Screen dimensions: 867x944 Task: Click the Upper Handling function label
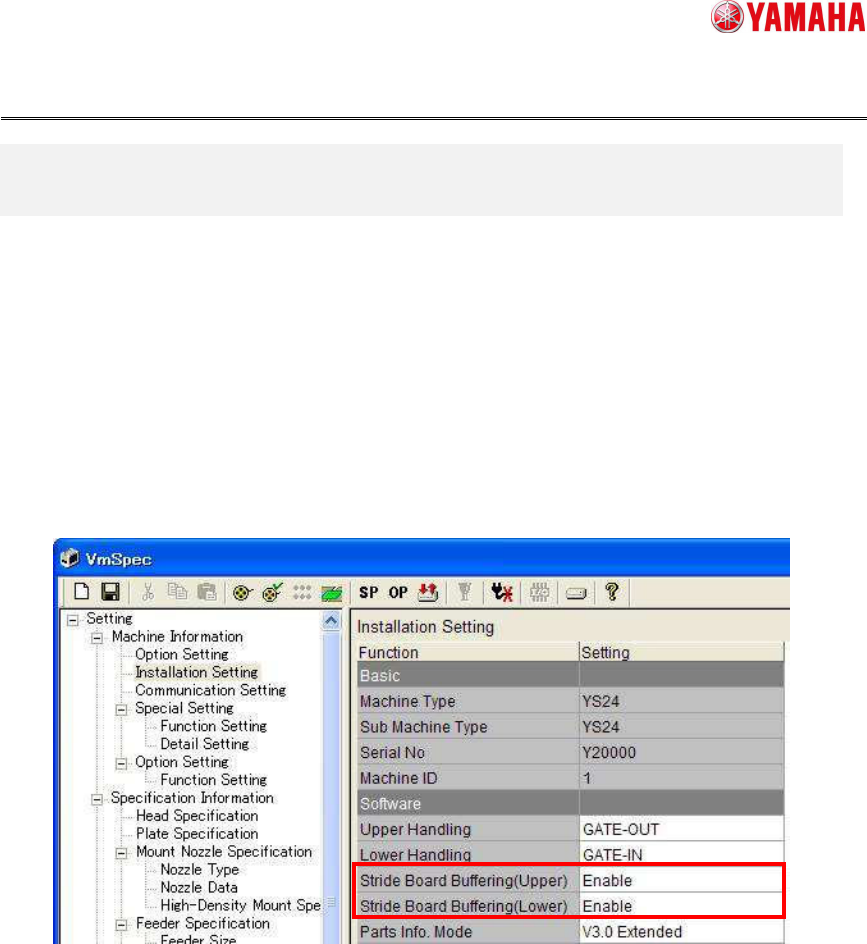[415, 830]
